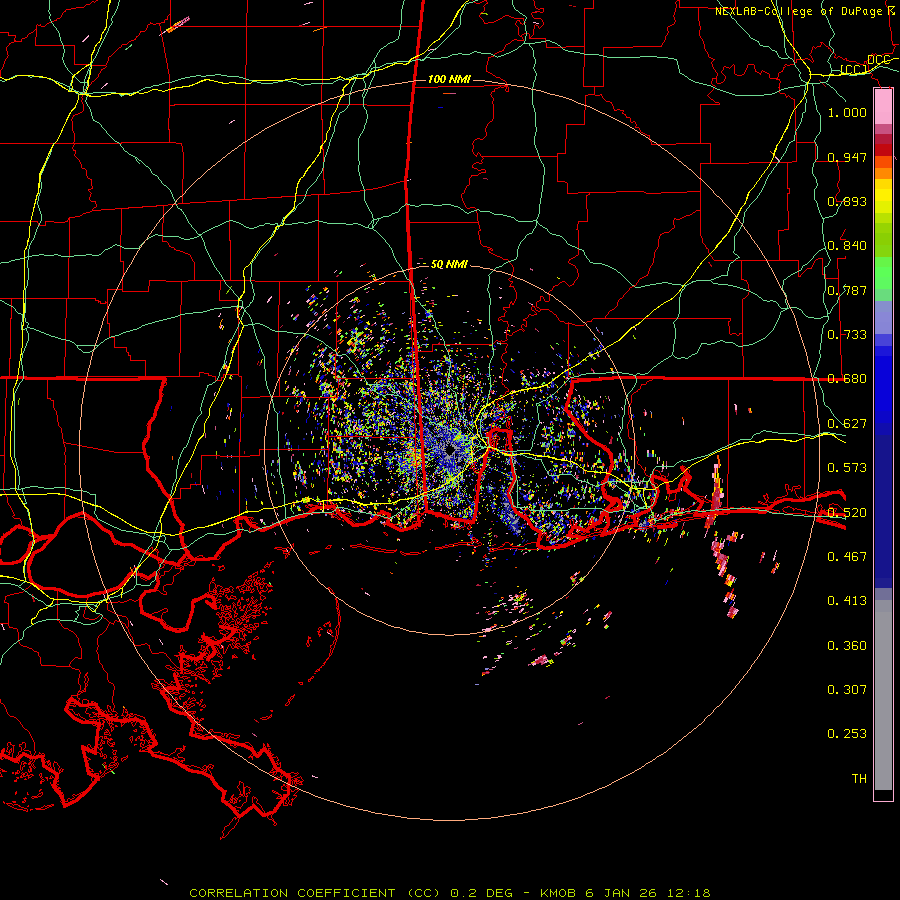Select the DCC label above the color bar
The width and height of the screenshot is (900, 900).
[878, 60]
